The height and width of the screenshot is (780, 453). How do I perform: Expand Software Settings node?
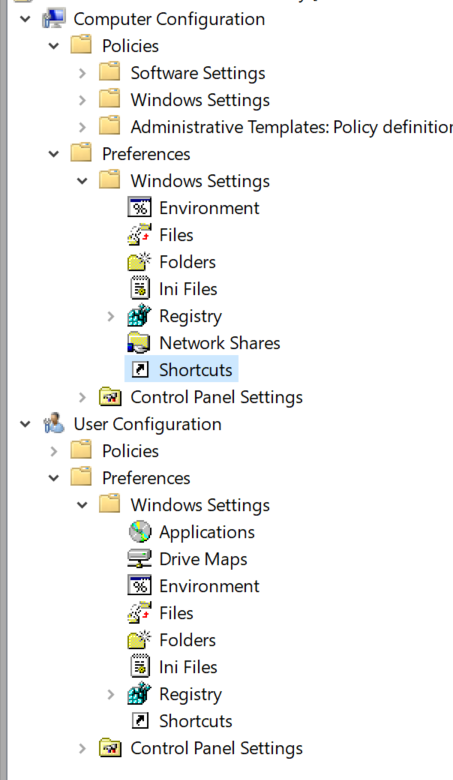[x=82, y=73]
